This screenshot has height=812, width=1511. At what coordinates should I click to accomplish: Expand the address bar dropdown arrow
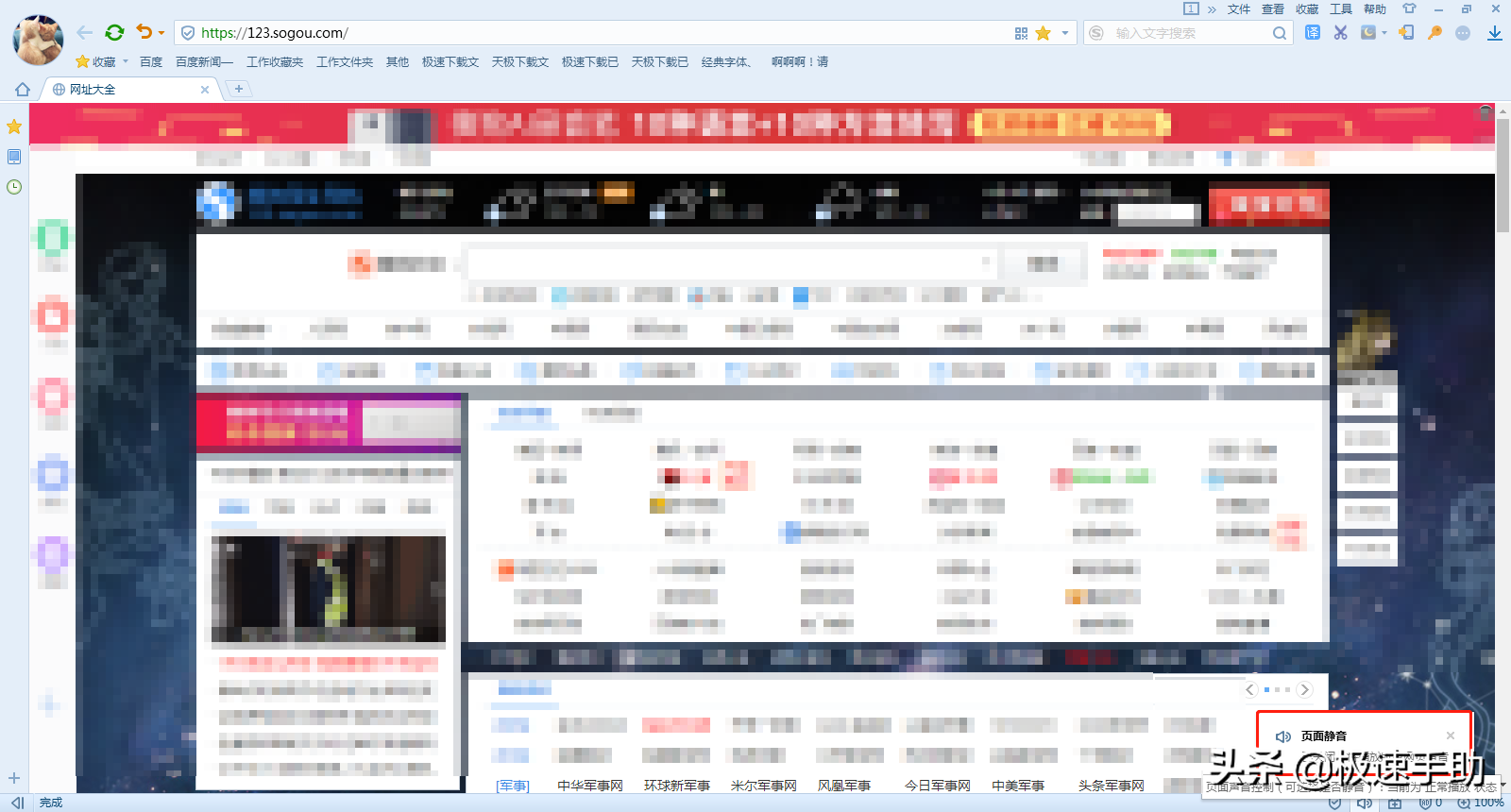(1065, 33)
